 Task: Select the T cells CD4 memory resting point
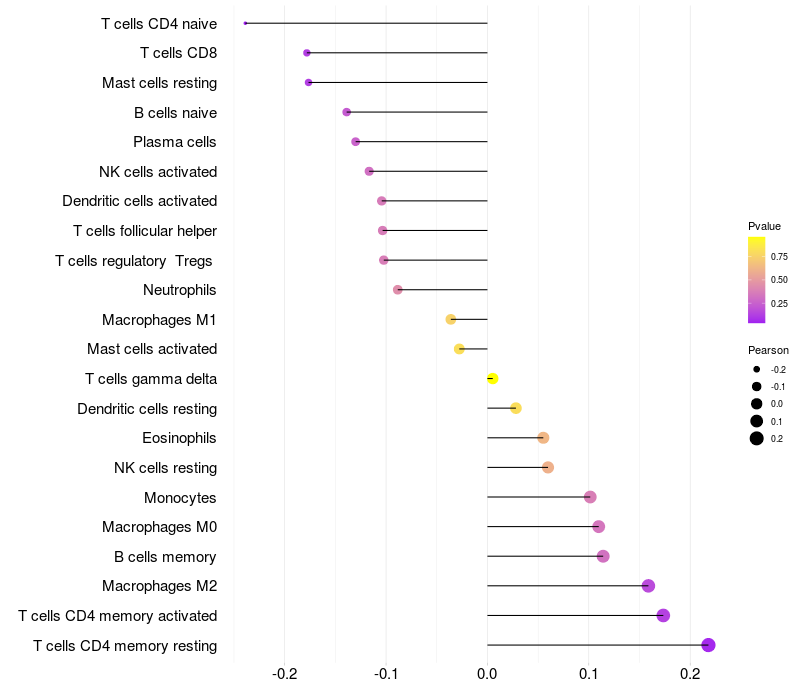pos(708,645)
